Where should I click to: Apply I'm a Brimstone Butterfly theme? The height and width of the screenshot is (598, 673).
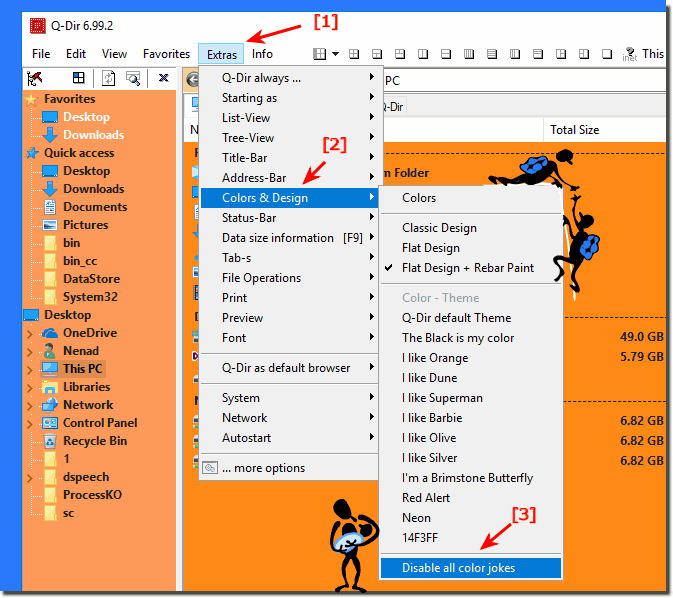(x=471, y=478)
